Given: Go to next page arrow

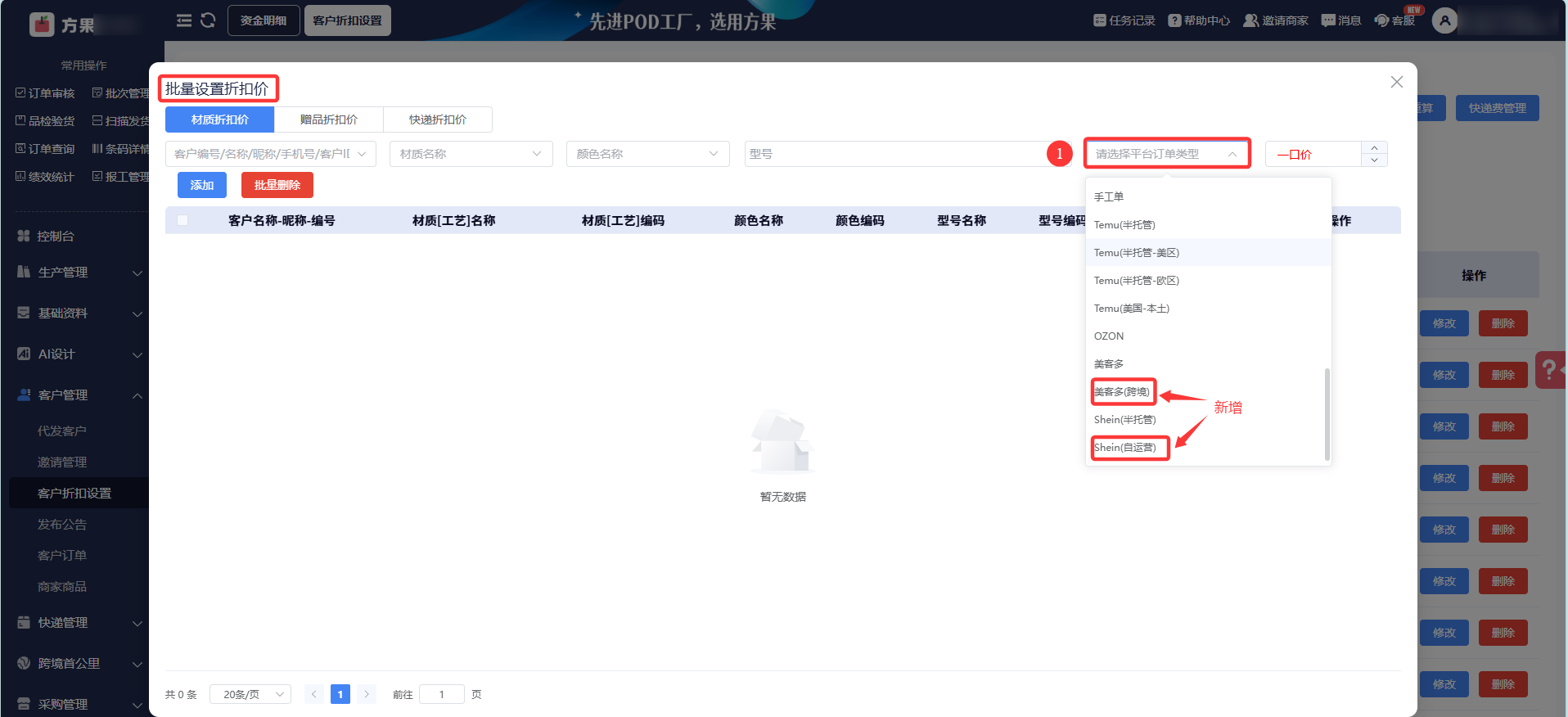Looking at the screenshot, I should click(x=367, y=694).
